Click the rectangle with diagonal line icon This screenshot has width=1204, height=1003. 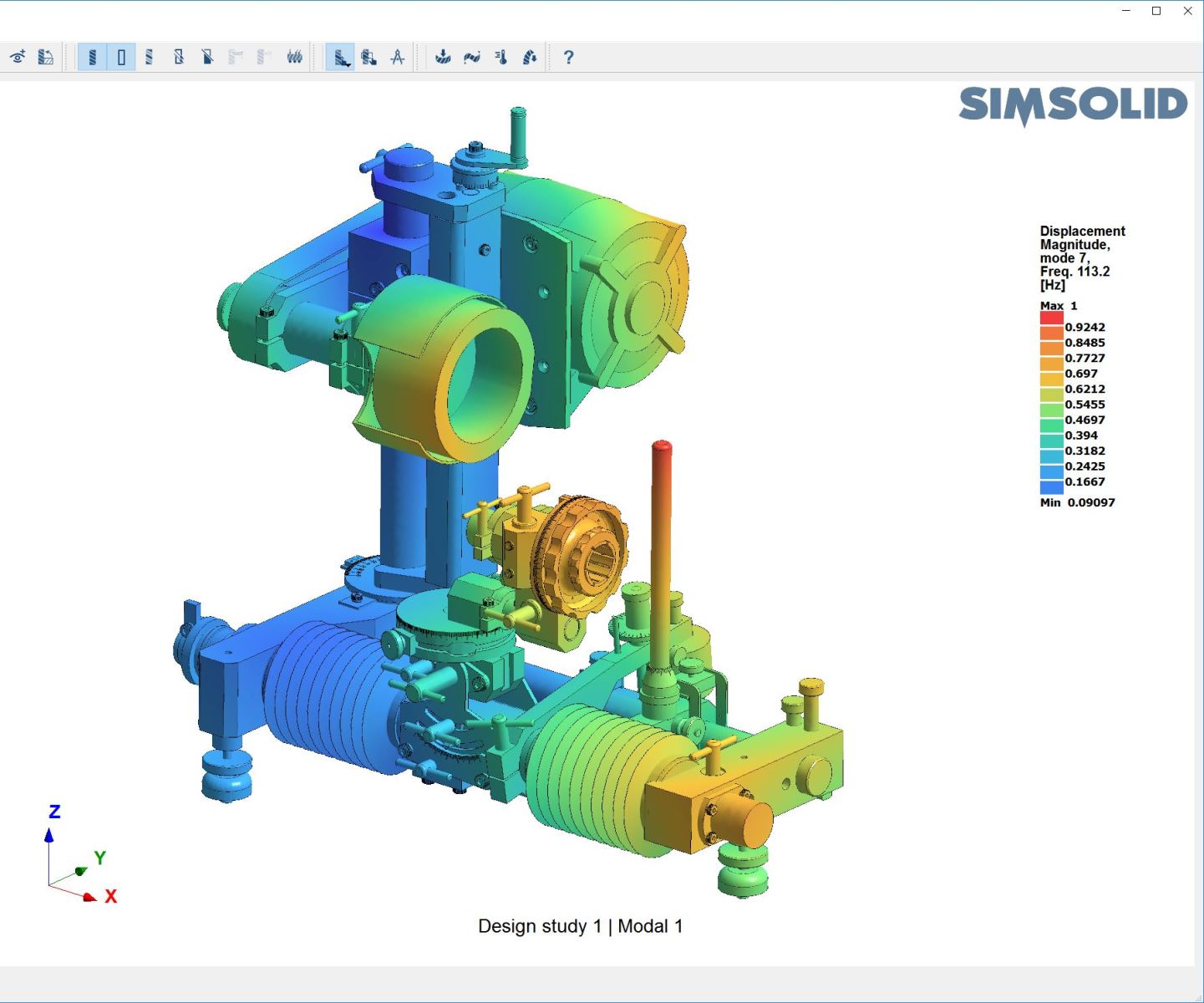pos(178,57)
